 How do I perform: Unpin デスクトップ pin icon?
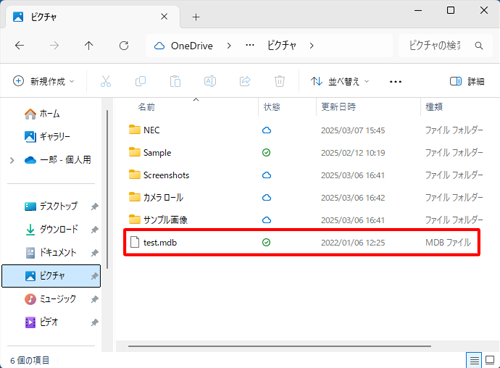tap(95, 207)
